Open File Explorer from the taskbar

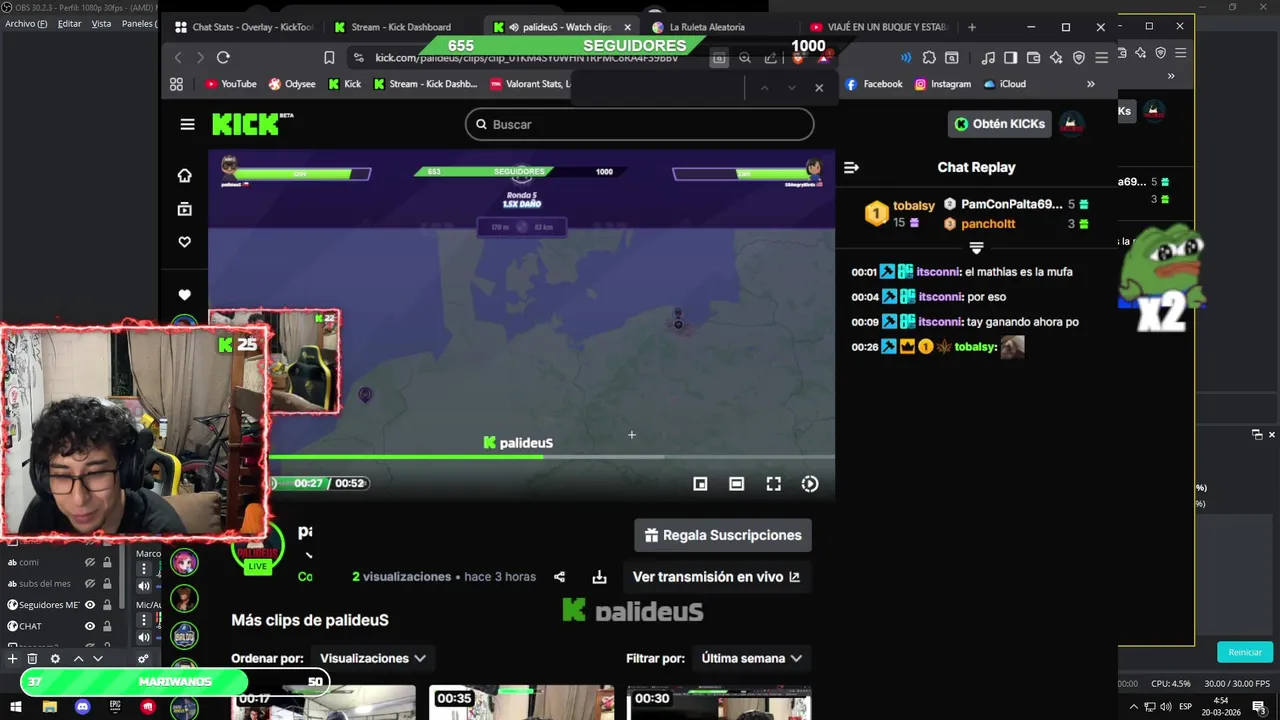pyautogui.click(x=49, y=707)
